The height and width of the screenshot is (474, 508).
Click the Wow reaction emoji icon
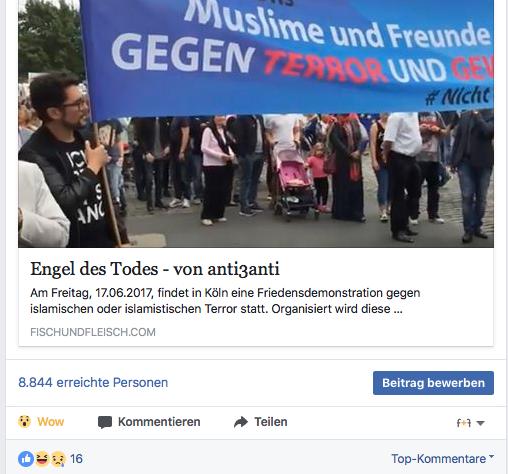pyautogui.click(x=24, y=422)
